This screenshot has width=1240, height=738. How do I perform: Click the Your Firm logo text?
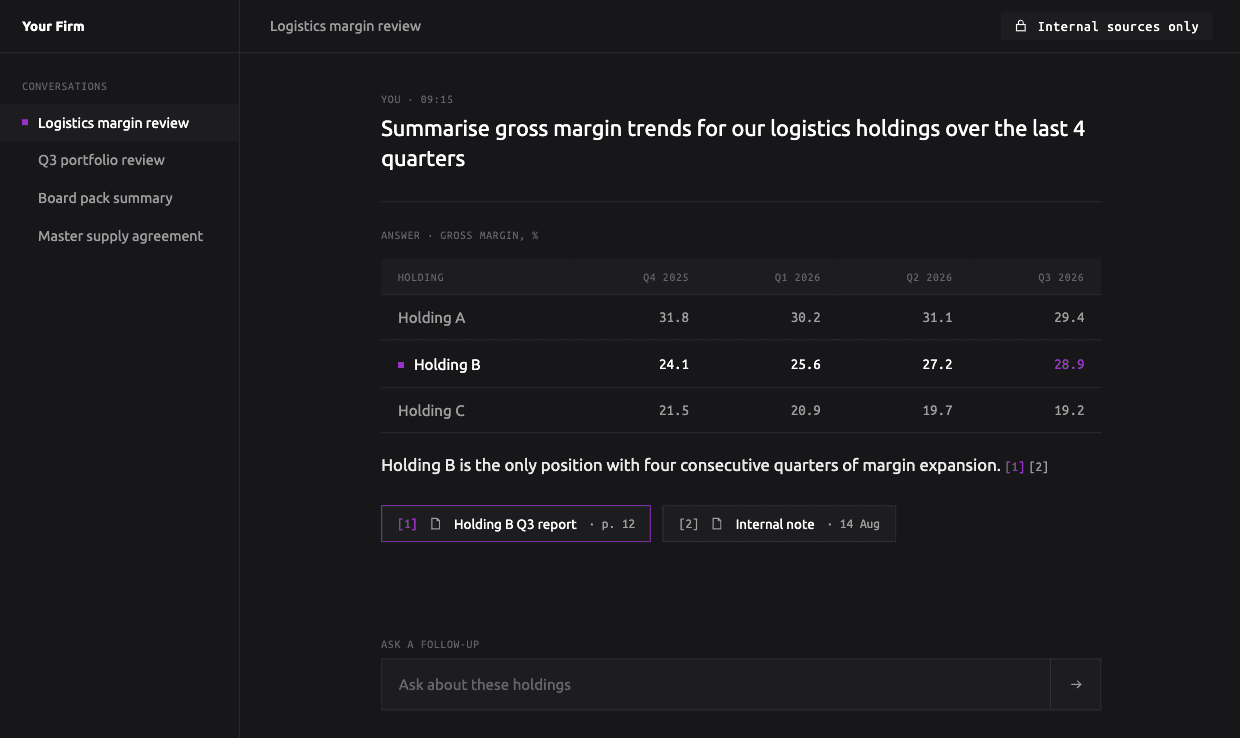coord(53,26)
